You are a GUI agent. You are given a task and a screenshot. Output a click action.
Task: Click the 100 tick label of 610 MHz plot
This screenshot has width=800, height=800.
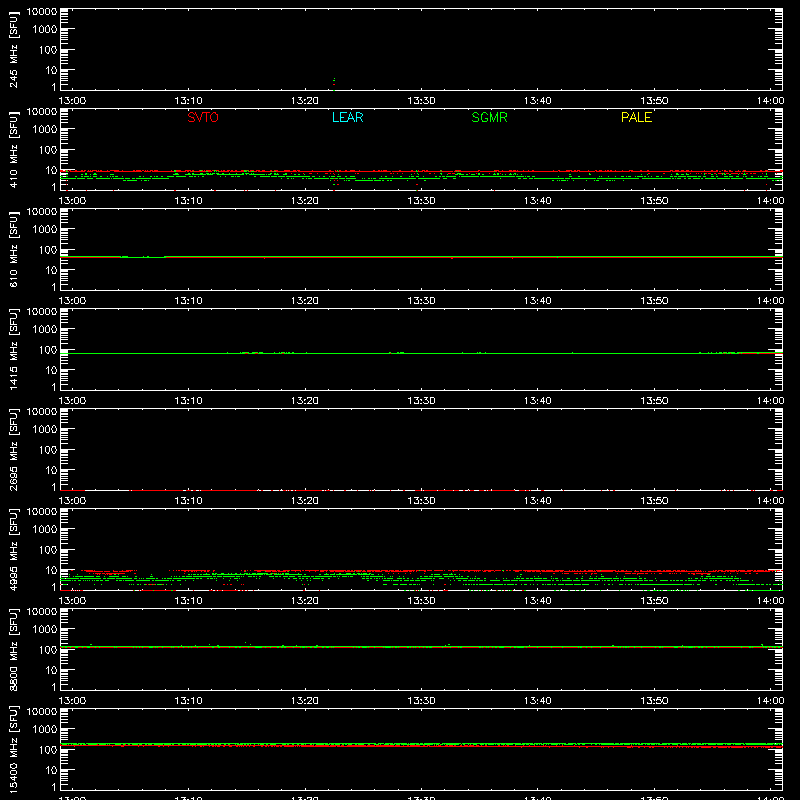tap(47, 250)
